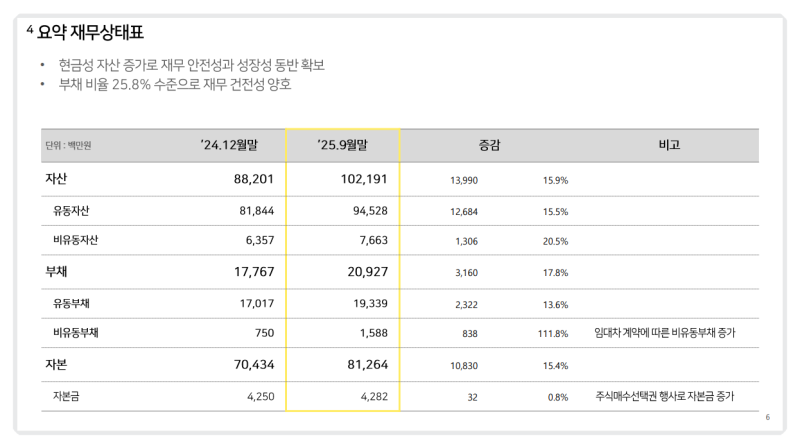Select the first bullet about 현금성 자산 증가
The width and height of the screenshot is (800, 448).
point(191,65)
